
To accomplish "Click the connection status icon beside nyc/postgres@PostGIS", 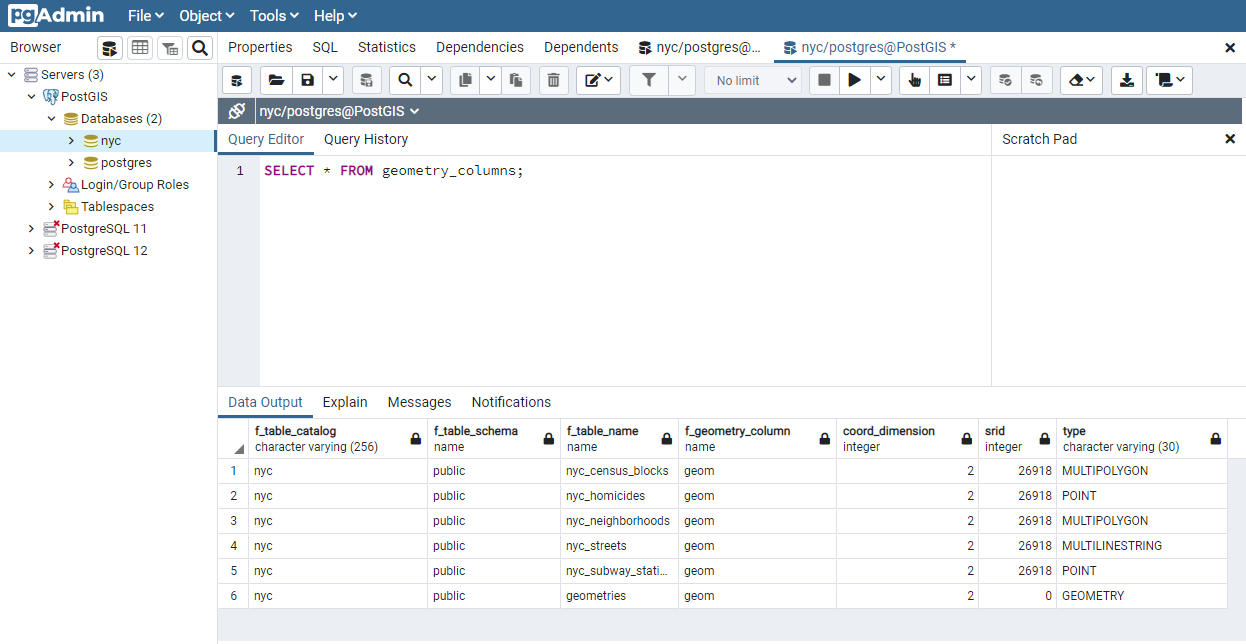I will point(237,111).
